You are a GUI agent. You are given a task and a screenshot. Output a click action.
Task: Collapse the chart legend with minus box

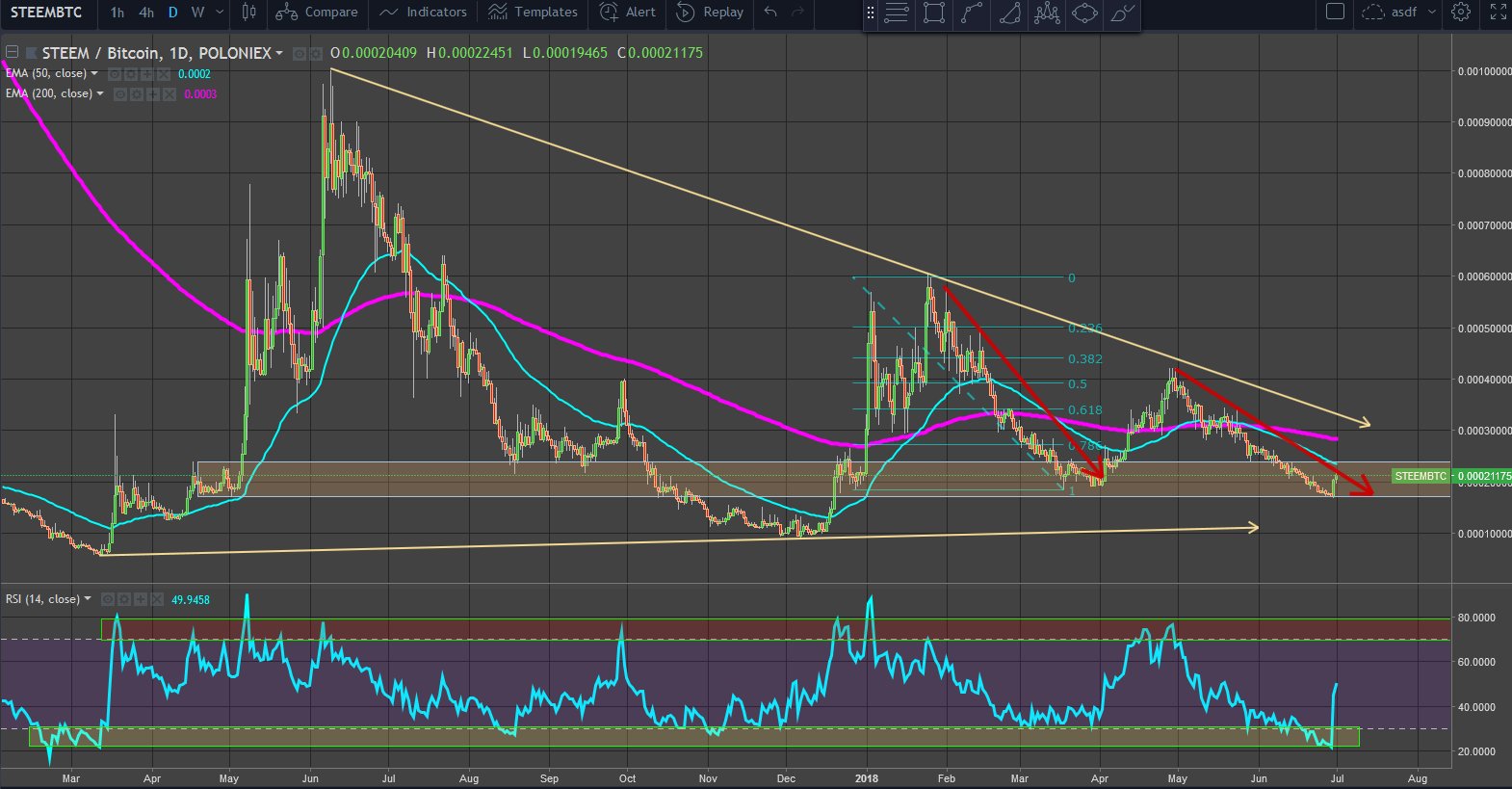(13, 52)
